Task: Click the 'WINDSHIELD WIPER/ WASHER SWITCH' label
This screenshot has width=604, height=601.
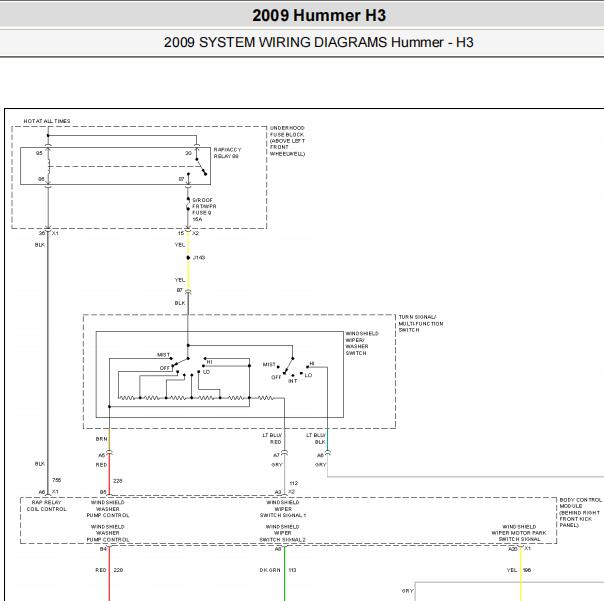Action: (x=362, y=343)
